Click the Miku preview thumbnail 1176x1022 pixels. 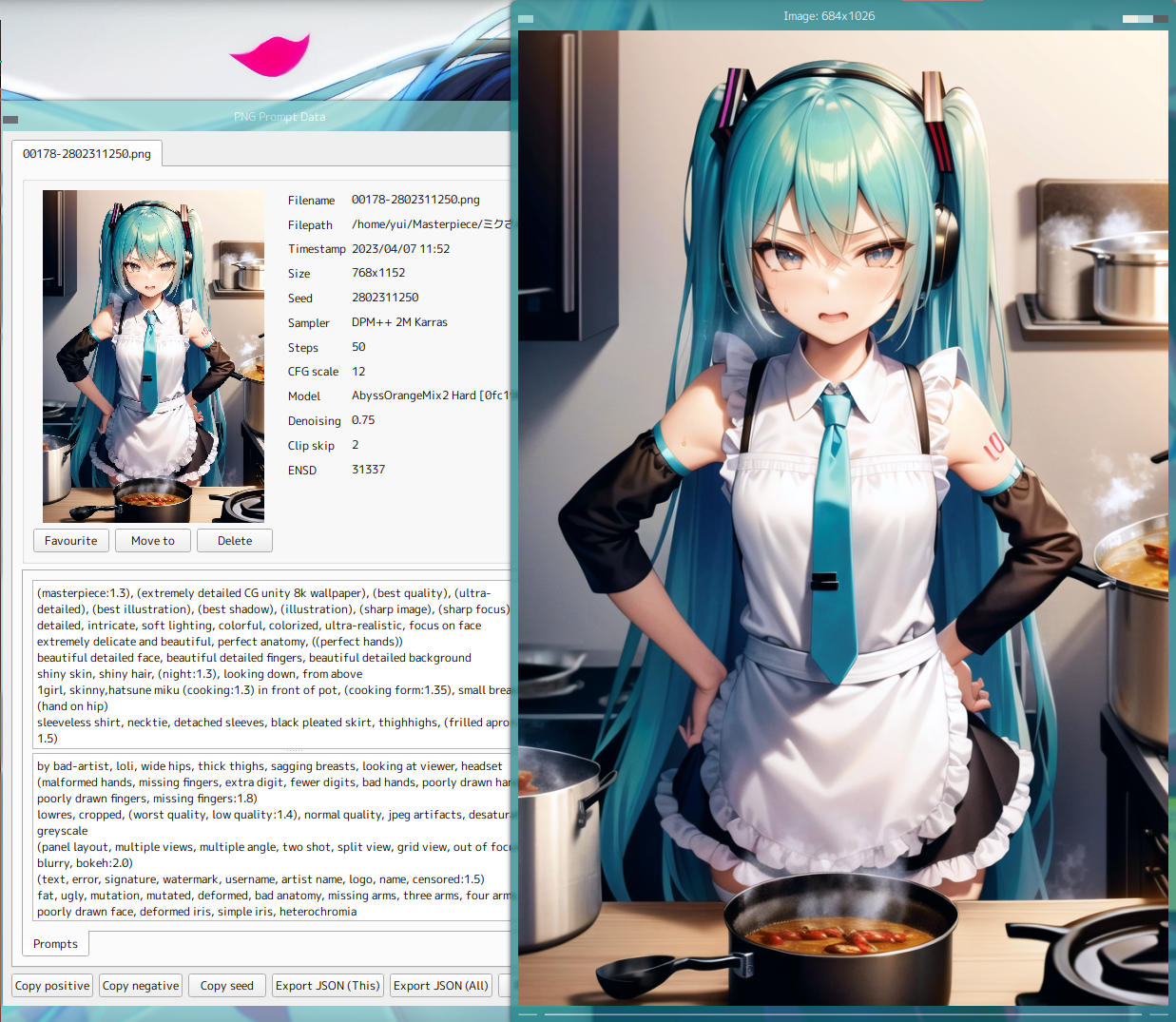(x=153, y=357)
